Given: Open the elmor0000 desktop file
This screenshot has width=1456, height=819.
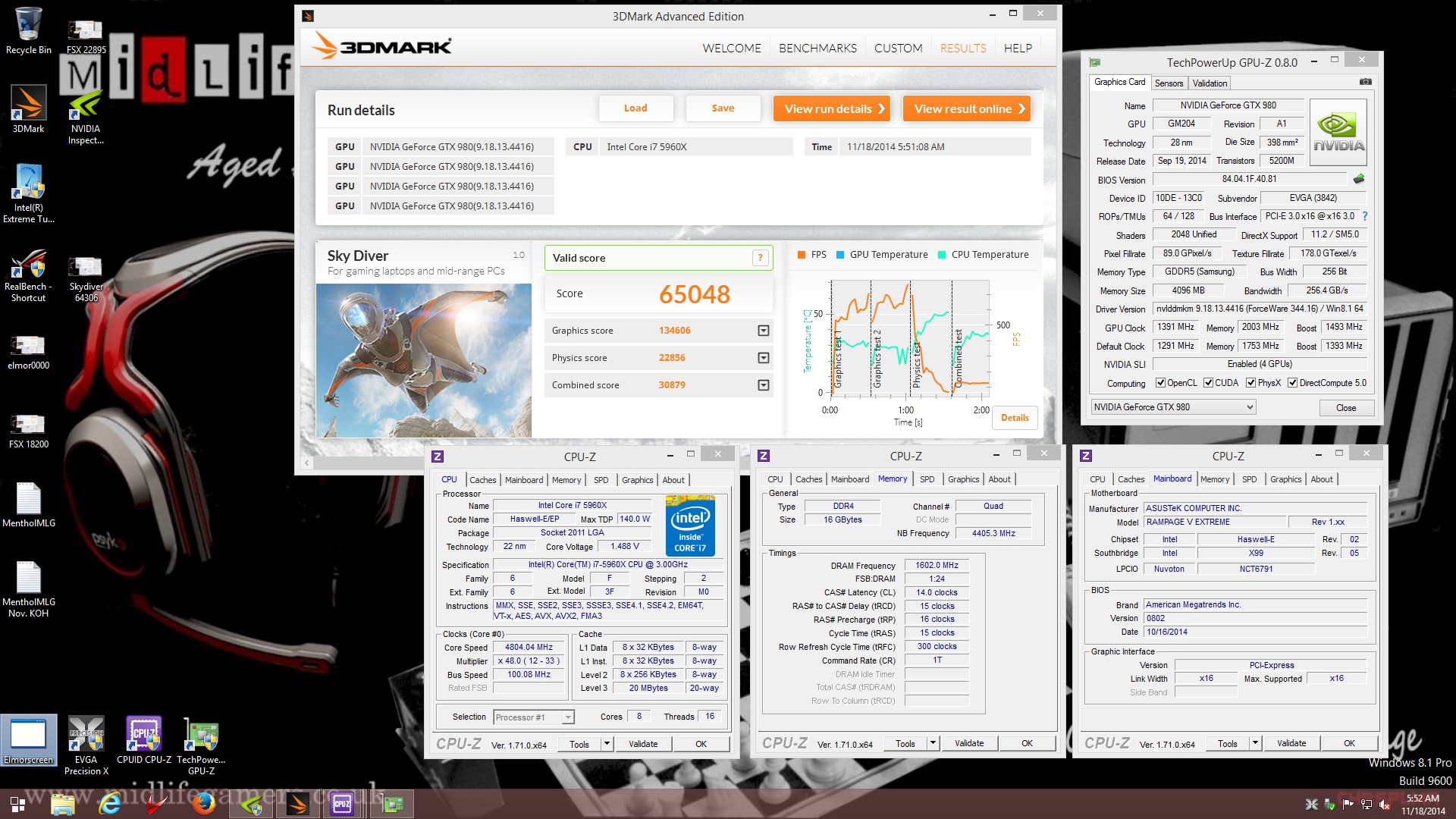Looking at the screenshot, I should (x=29, y=352).
